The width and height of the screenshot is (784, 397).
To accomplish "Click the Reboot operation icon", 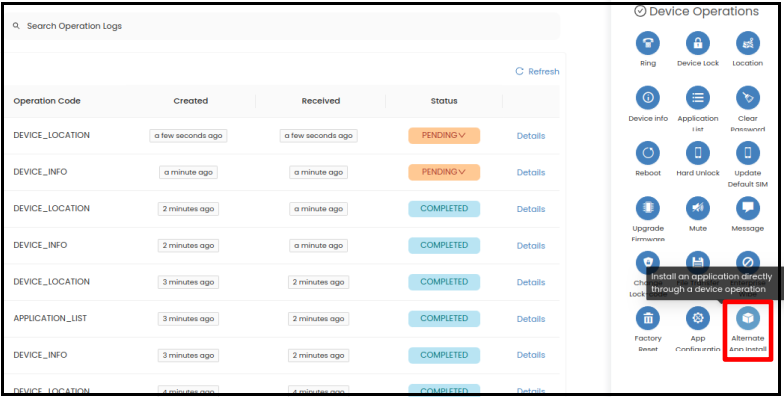I will point(648,153).
